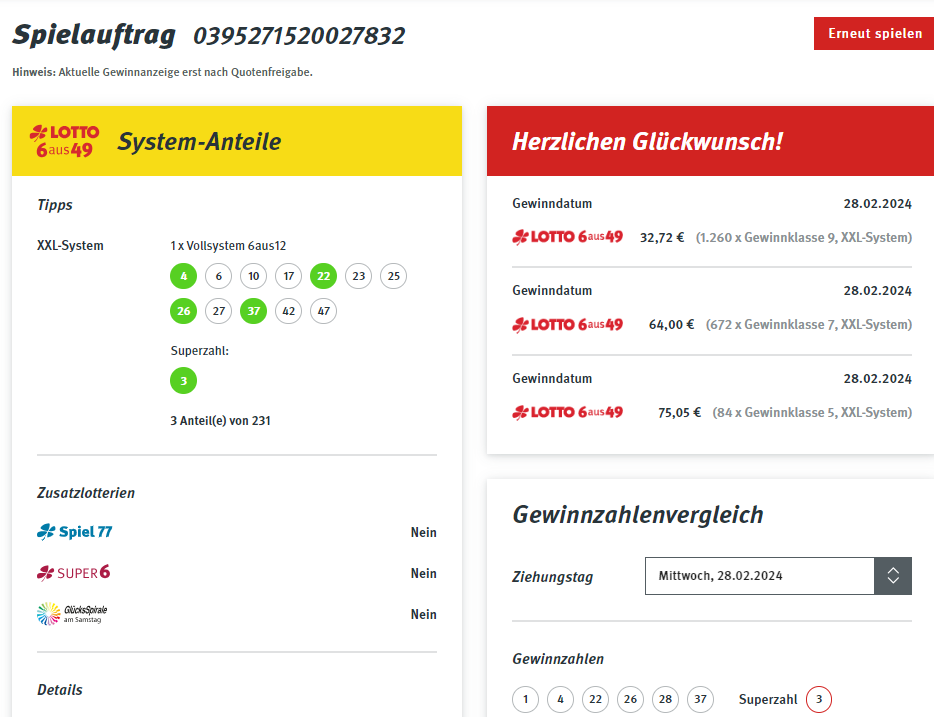
Task: Click the '32,72 €' win amount
Action: (662, 238)
